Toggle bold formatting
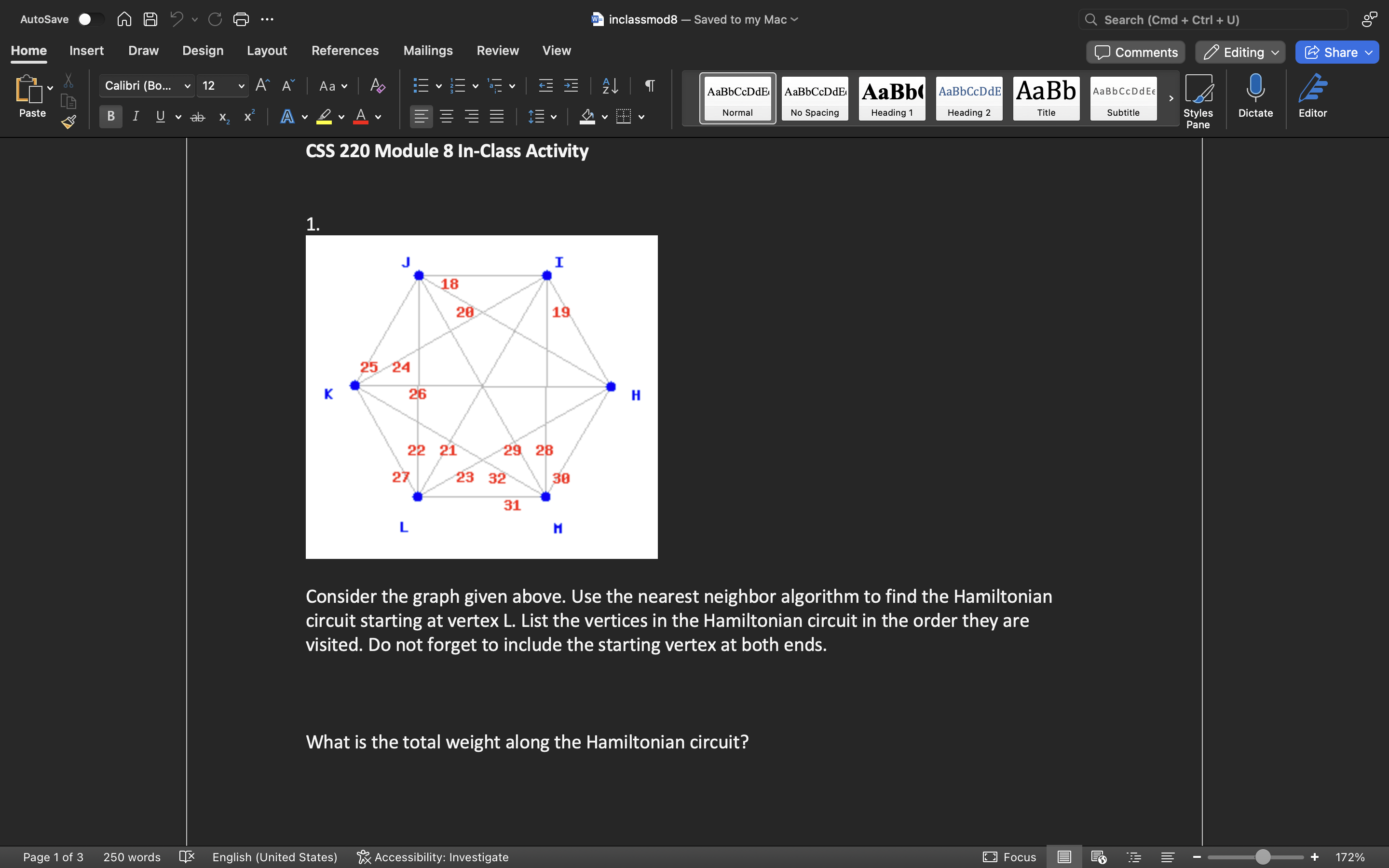The width and height of the screenshot is (1389, 868). [110, 117]
